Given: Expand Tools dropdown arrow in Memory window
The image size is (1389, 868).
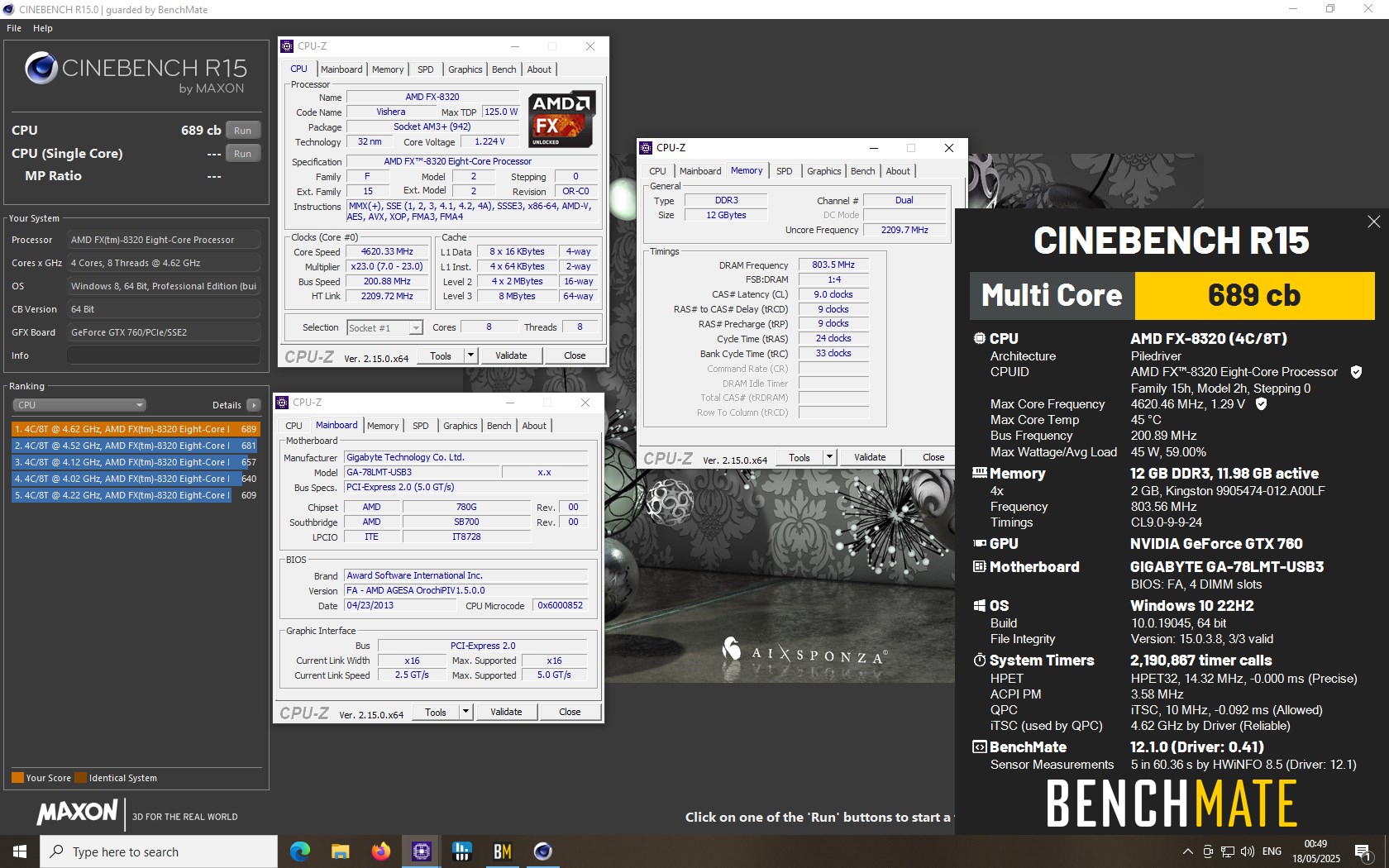Looking at the screenshot, I should (x=829, y=457).
